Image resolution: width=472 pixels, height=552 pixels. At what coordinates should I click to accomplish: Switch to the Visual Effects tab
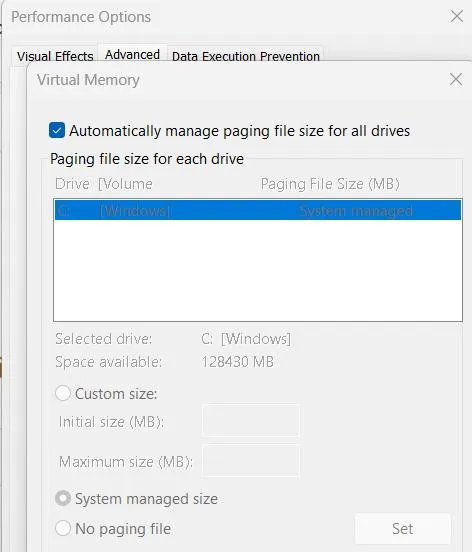click(x=55, y=56)
